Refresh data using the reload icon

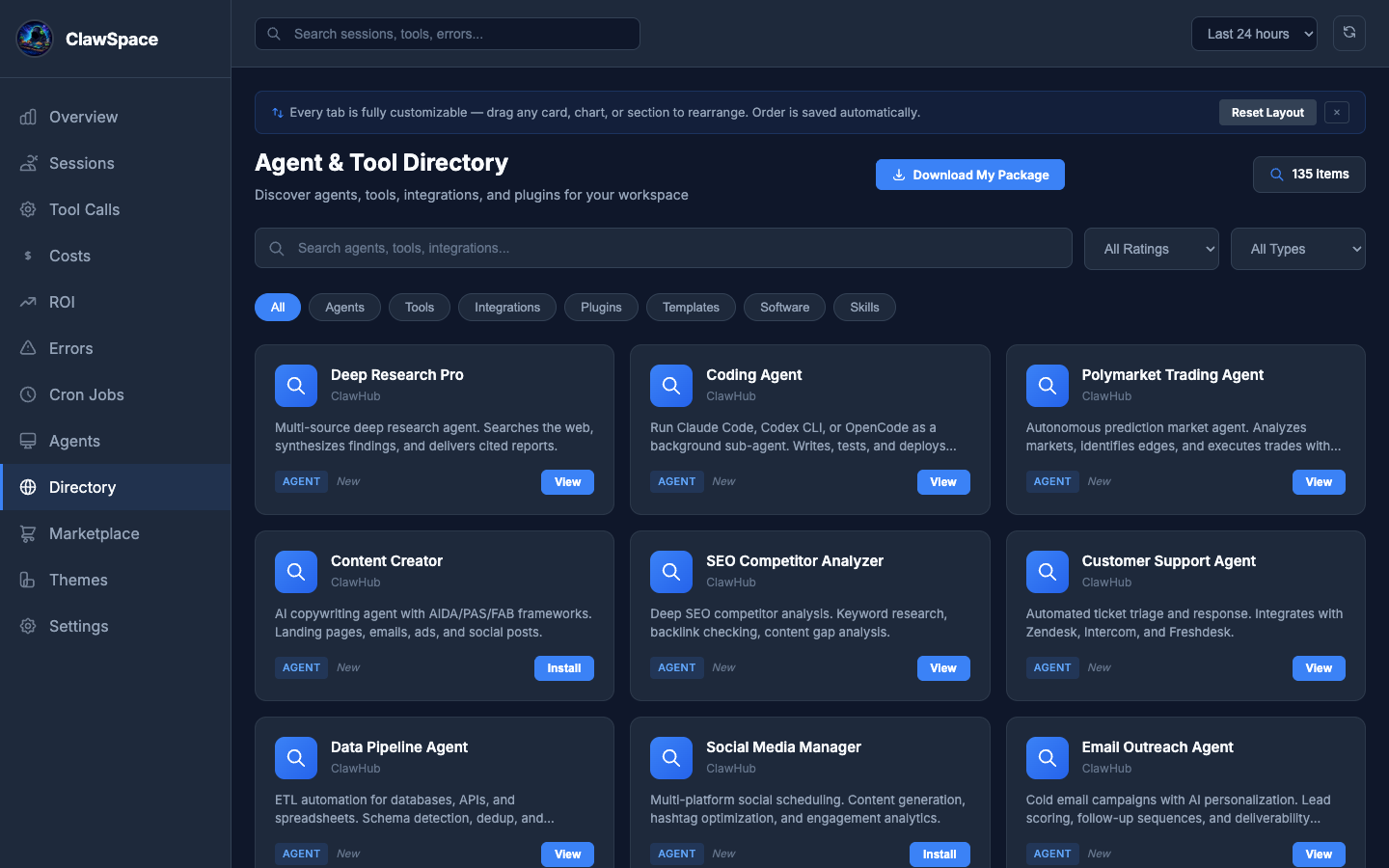tap(1348, 33)
